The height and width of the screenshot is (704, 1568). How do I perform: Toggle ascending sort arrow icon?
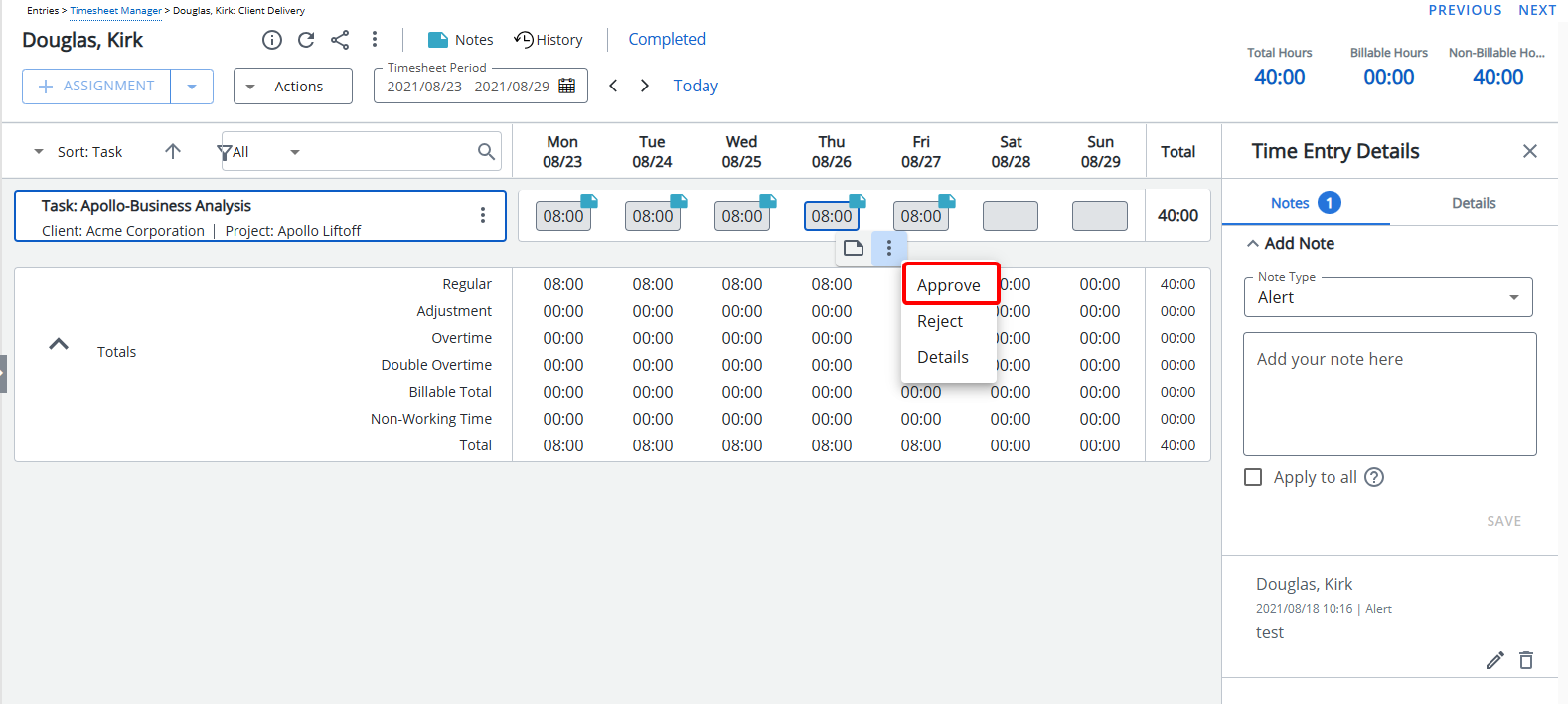tap(173, 151)
